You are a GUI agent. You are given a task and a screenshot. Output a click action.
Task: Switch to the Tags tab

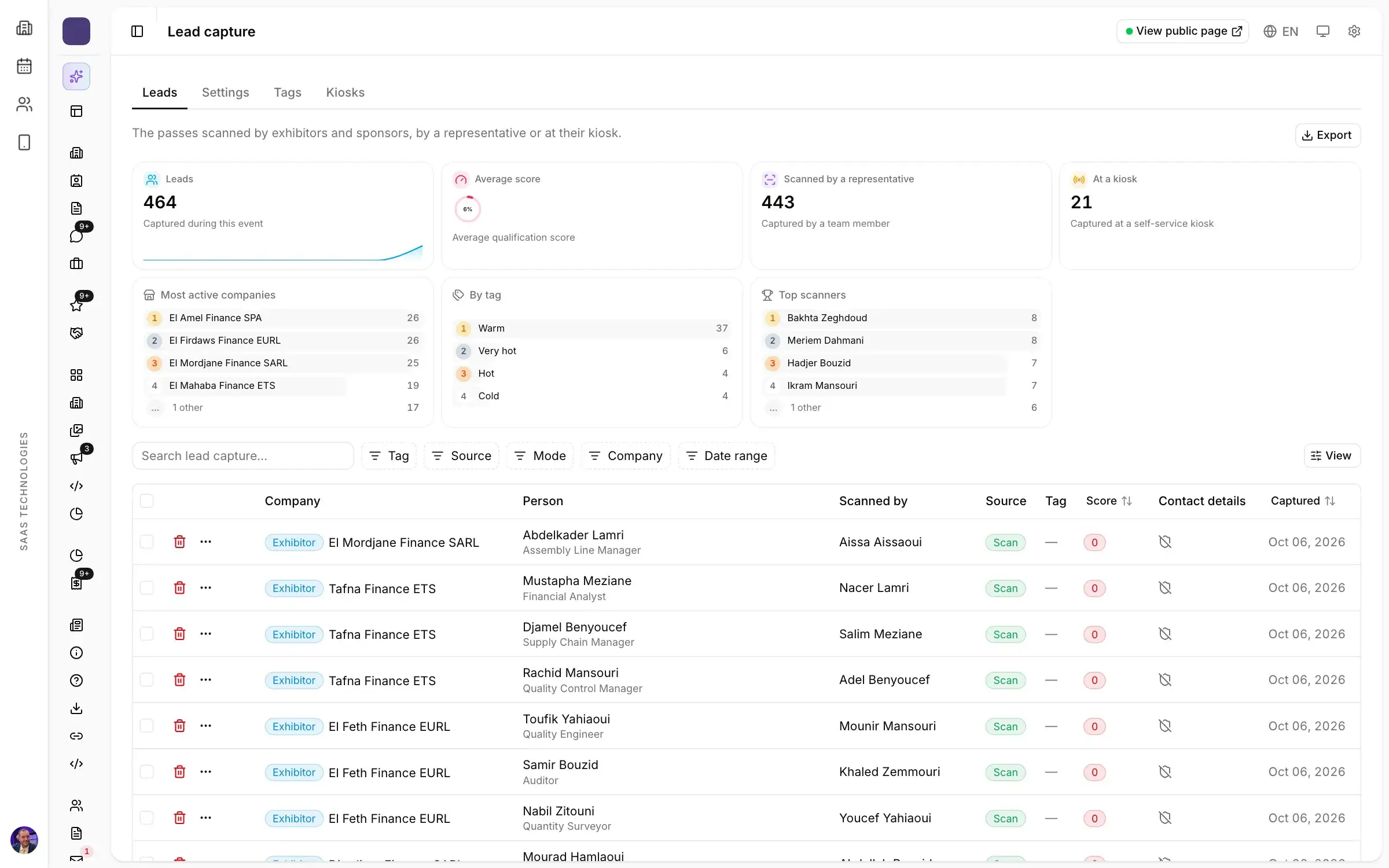coord(288,93)
